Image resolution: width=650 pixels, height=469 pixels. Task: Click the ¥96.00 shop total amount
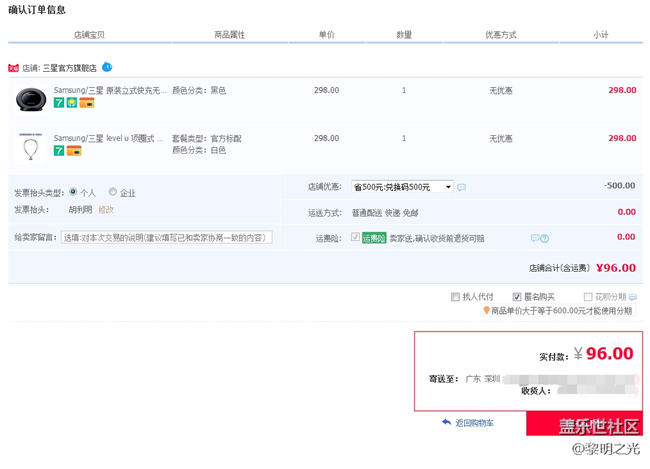point(616,268)
